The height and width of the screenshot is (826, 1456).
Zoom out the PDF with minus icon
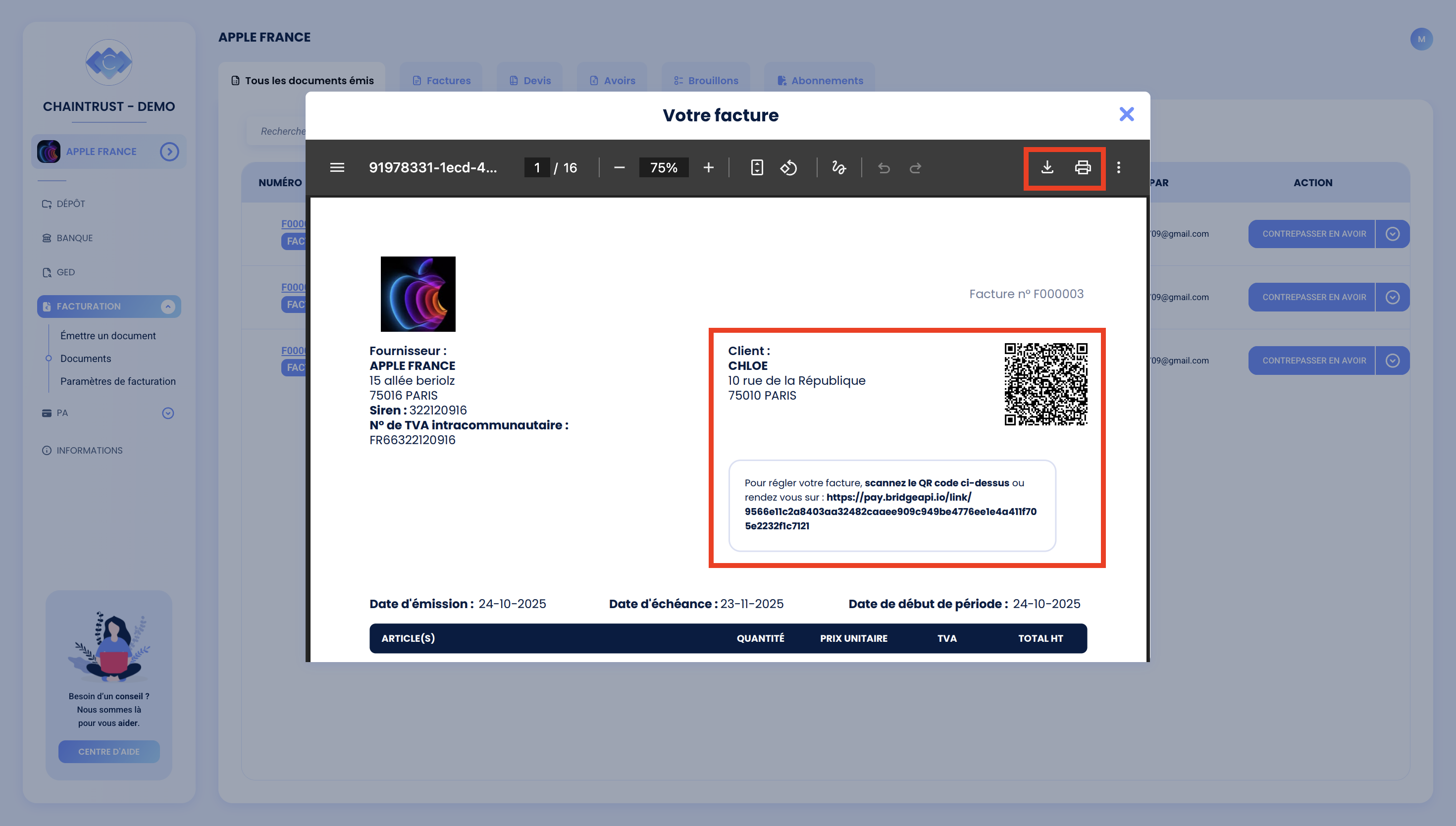pos(619,167)
